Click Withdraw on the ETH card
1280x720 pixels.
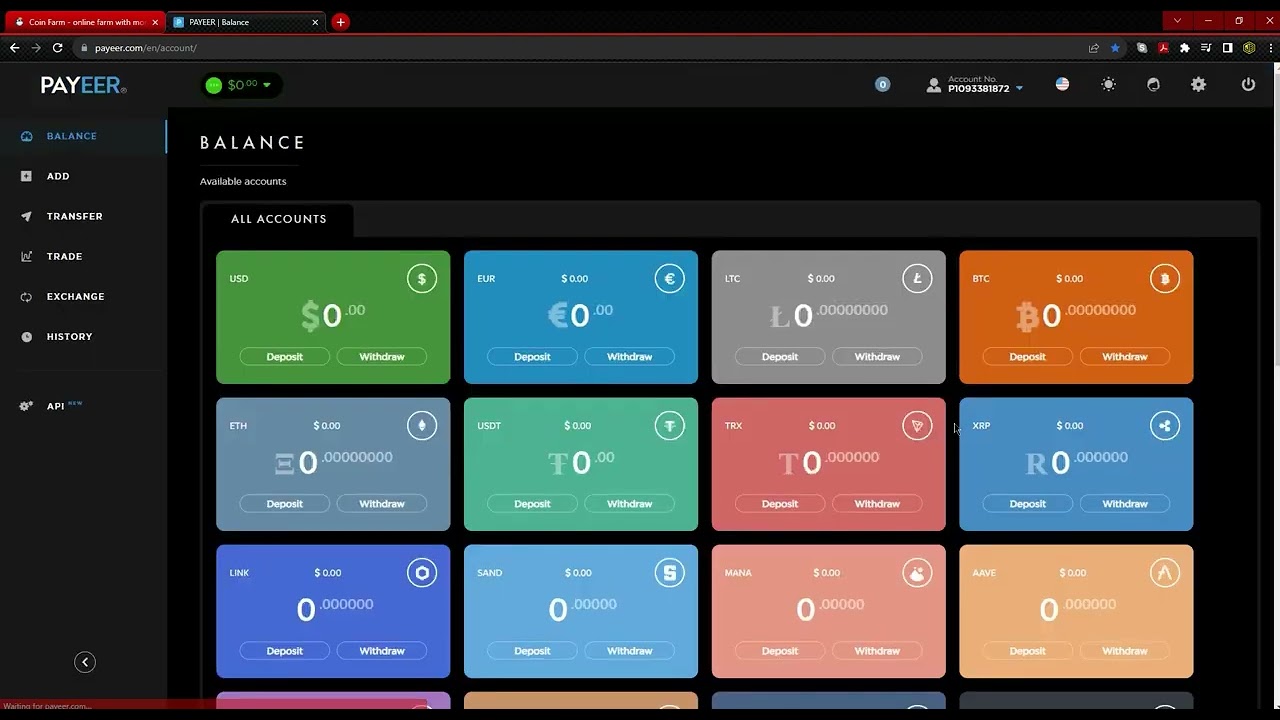click(x=382, y=504)
